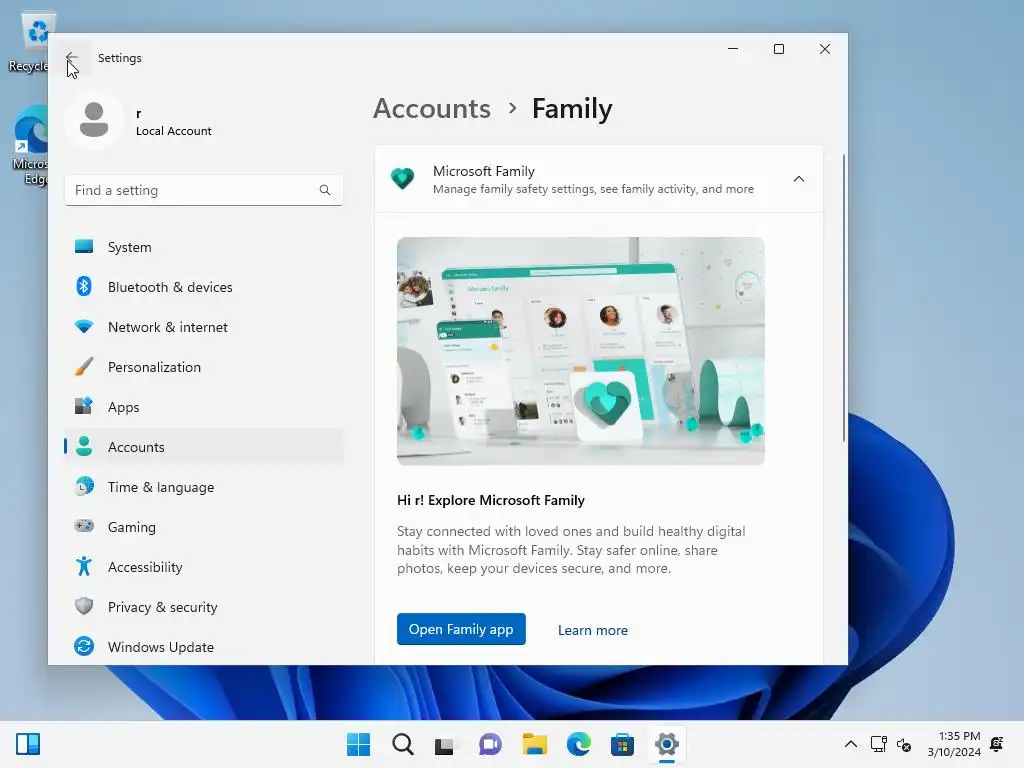Open the Windows Start menu
This screenshot has height=768, width=1024.
pyautogui.click(x=358, y=744)
